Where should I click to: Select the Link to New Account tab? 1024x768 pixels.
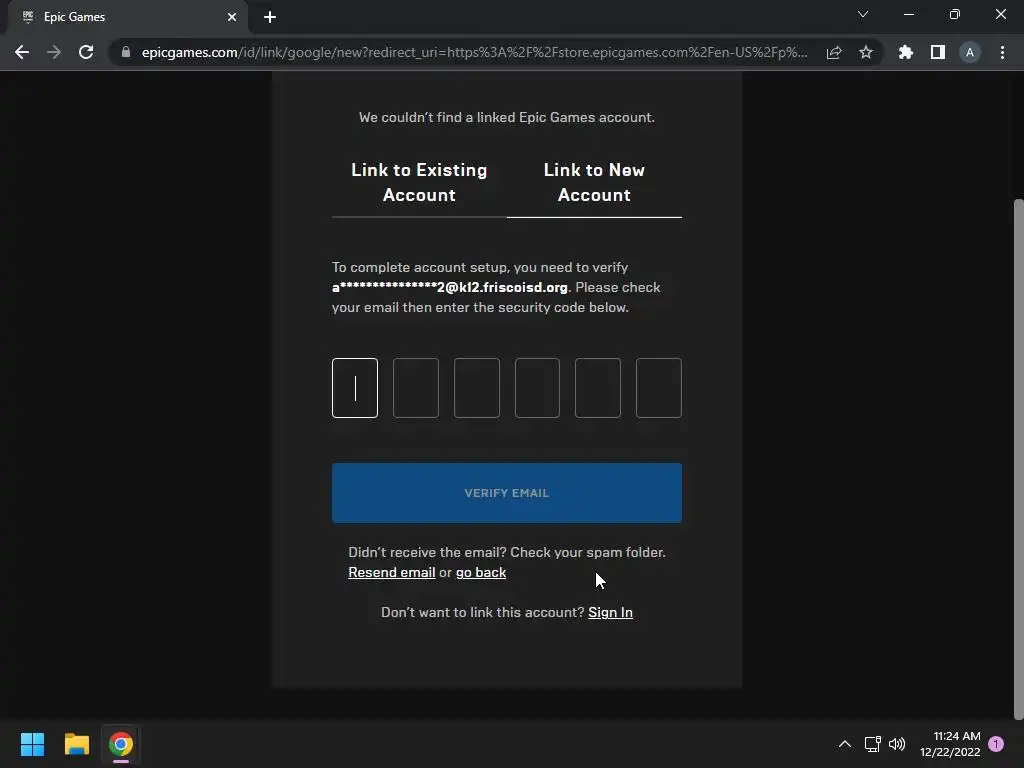(594, 183)
